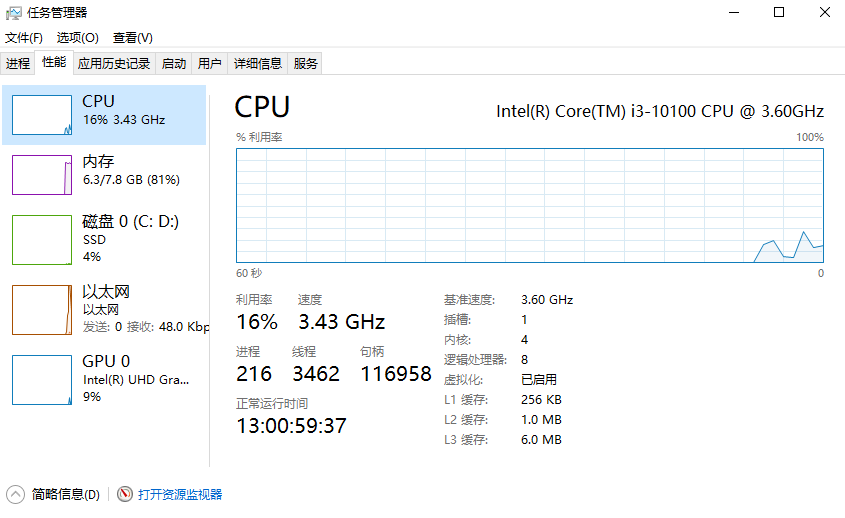Screen dimensions: 845x518
Task: Open the 选项(O) menu
Action: 77,38
